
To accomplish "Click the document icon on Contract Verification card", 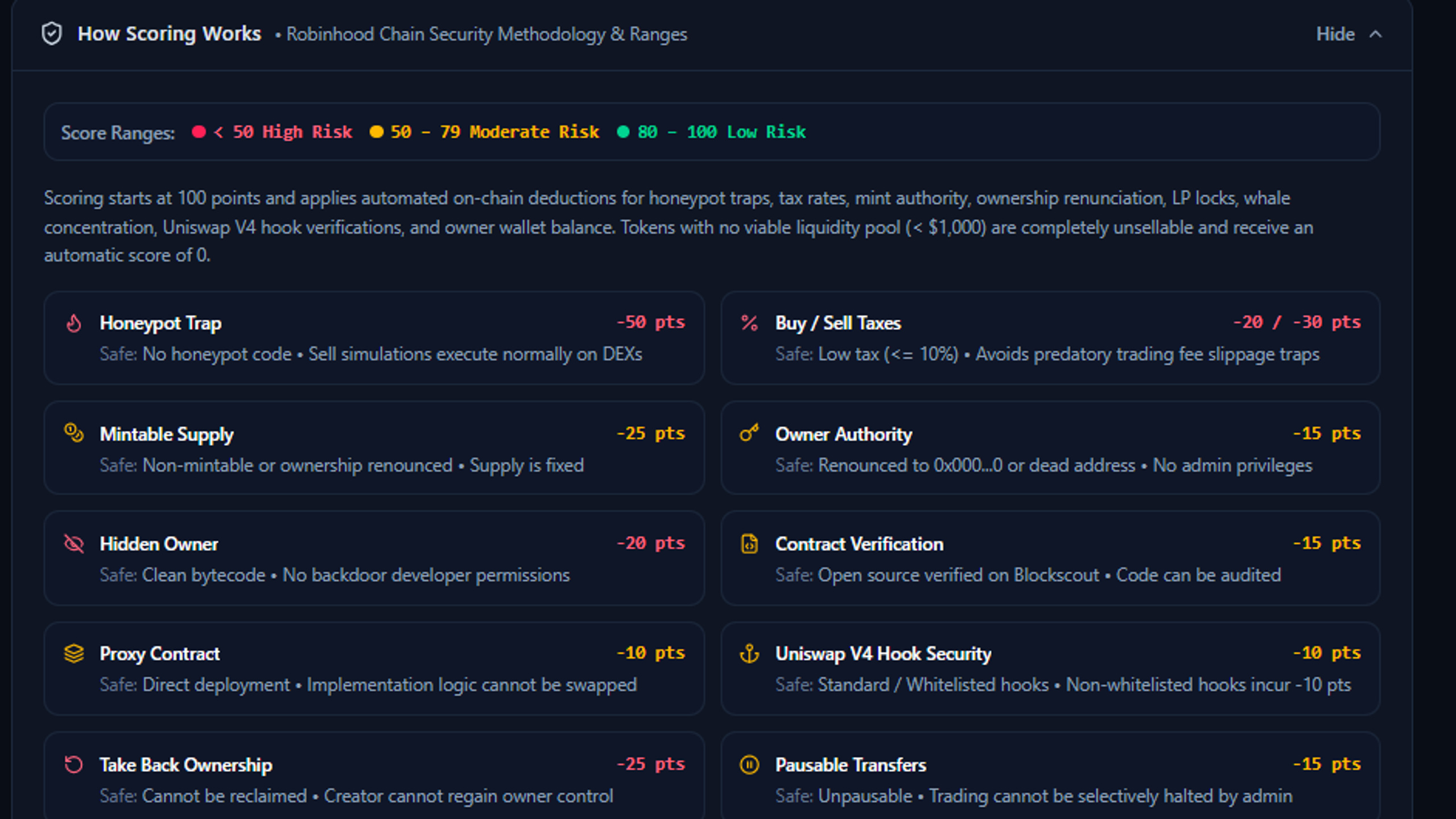I will pyautogui.click(x=749, y=544).
